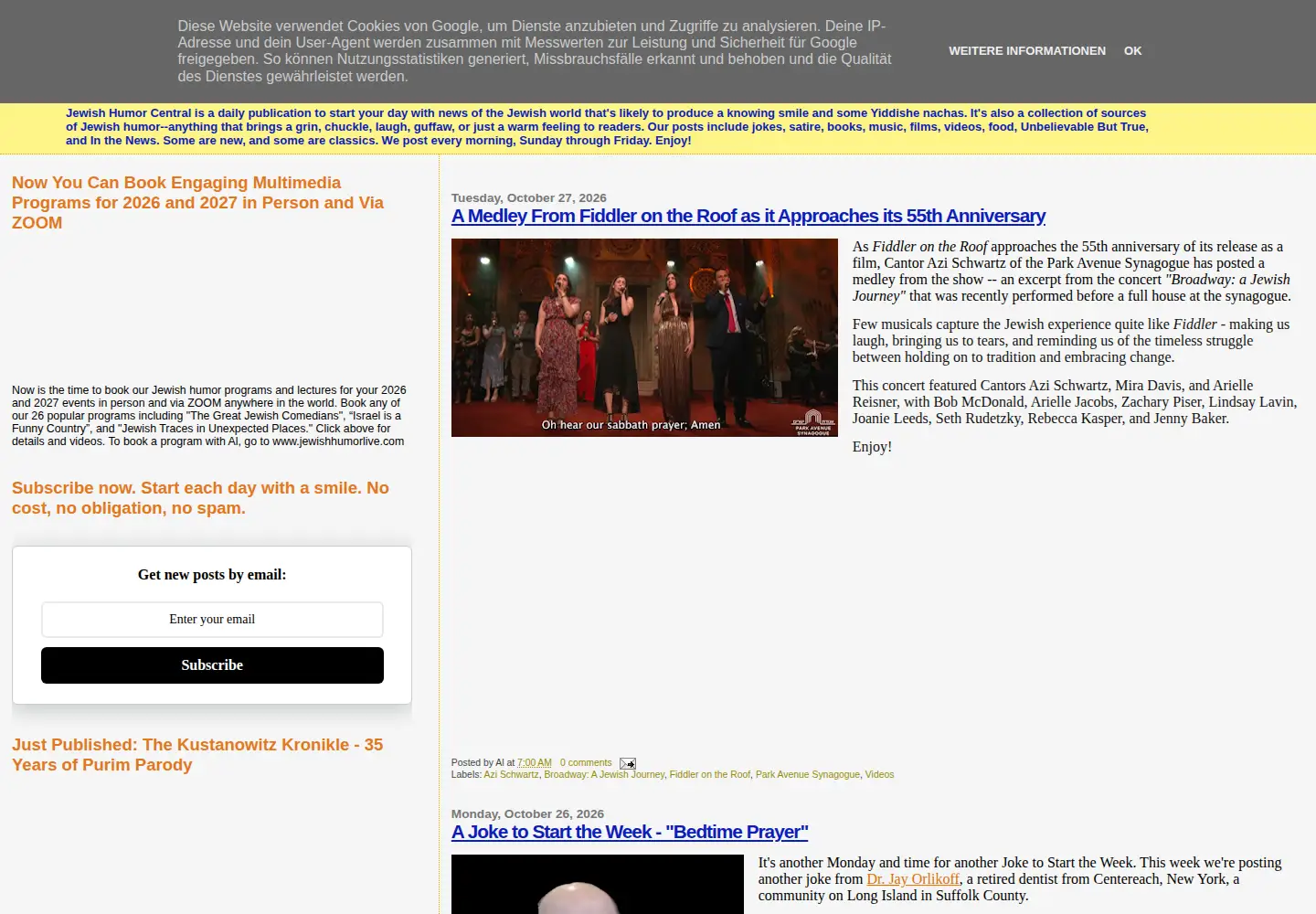1316x914 pixels.
Task: Open the Fiddler on the Roof medley post title
Action: pyautogui.click(x=748, y=216)
